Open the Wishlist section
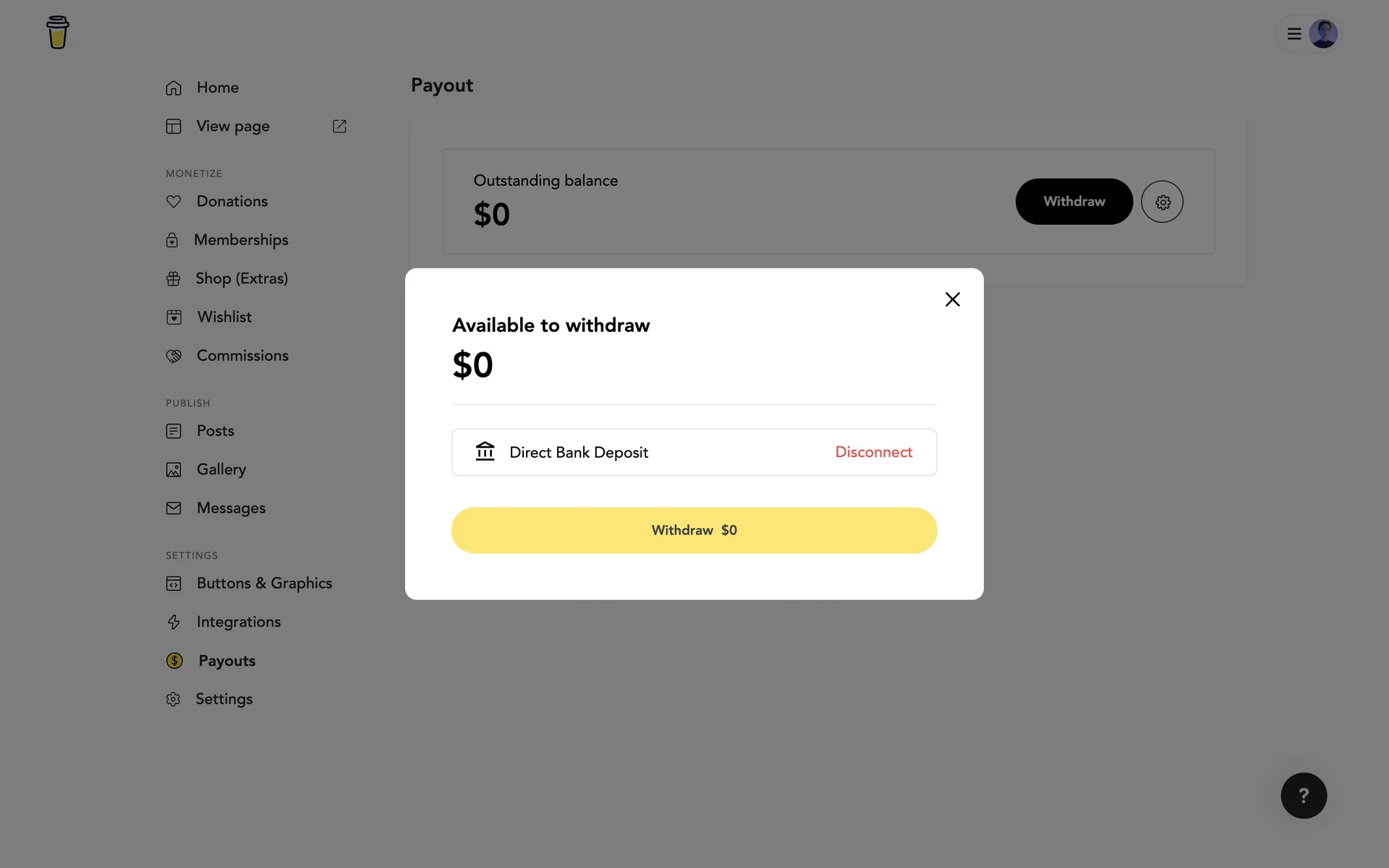 (x=224, y=318)
